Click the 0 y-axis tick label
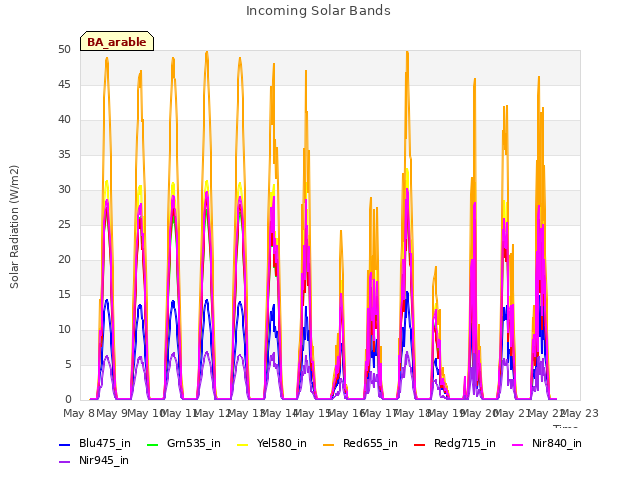Screen dimensions: 640x480 68,400
